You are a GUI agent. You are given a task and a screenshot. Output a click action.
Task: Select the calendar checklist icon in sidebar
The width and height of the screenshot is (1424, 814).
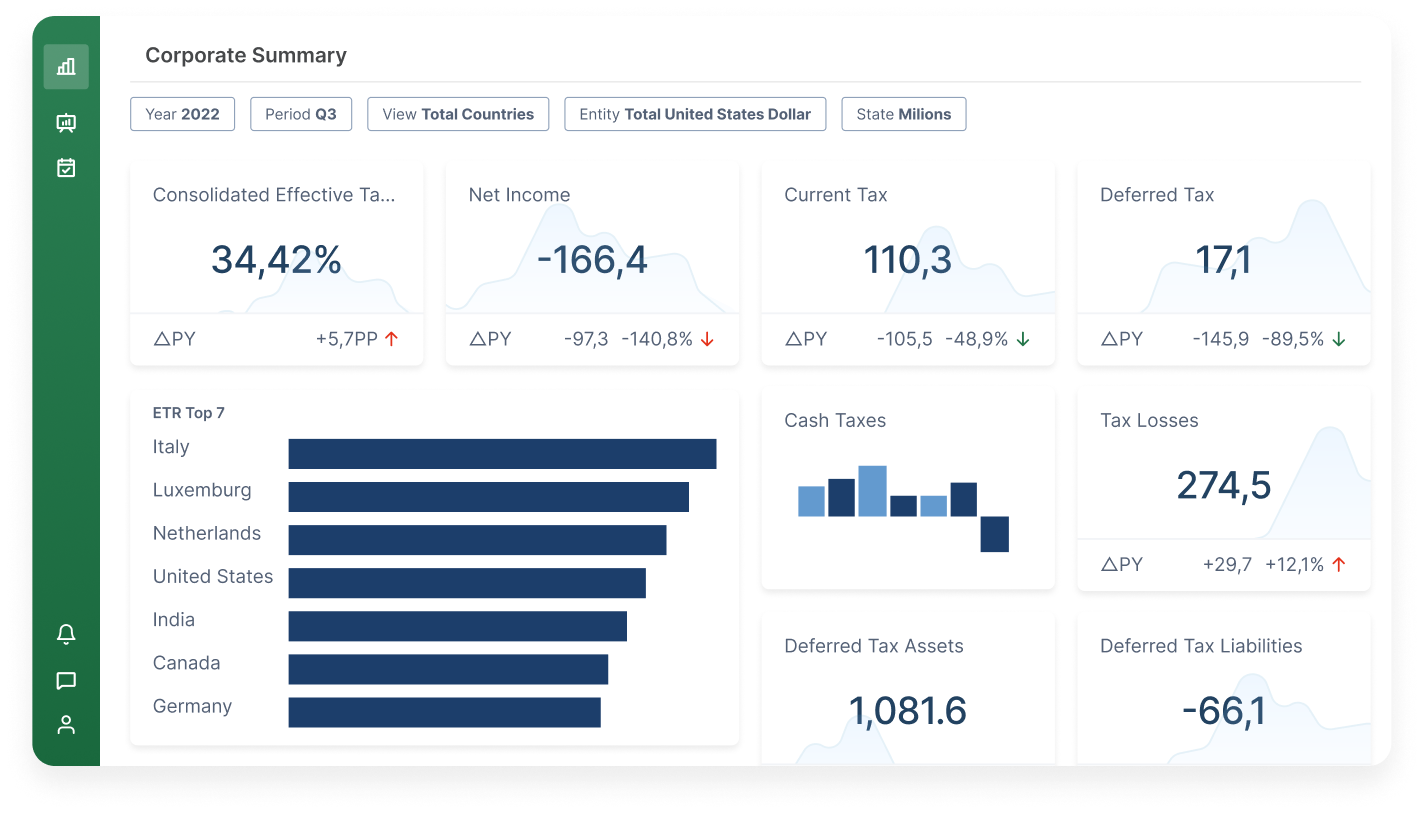[x=66, y=168]
